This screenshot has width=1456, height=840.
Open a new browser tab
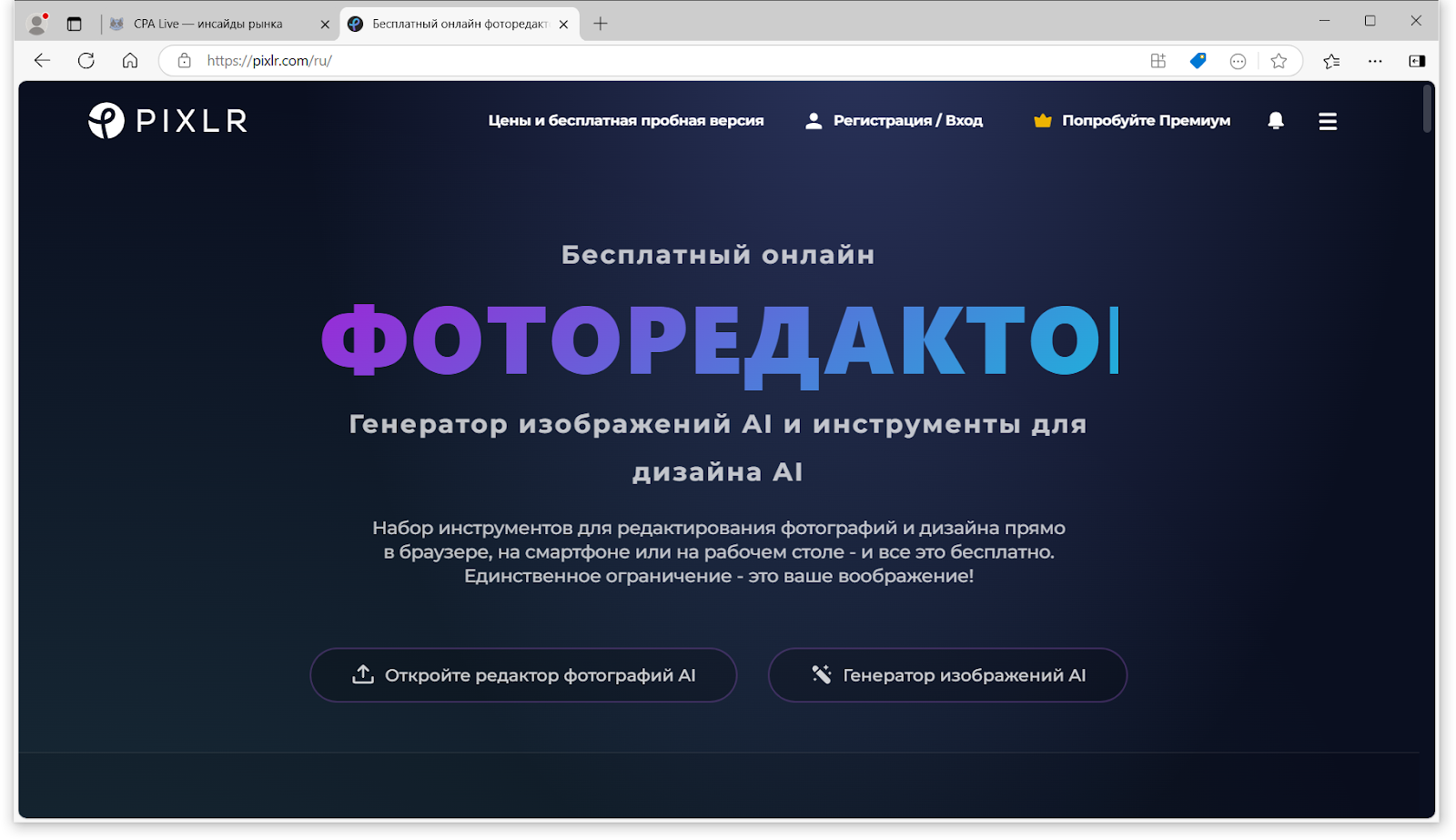(601, 25)
